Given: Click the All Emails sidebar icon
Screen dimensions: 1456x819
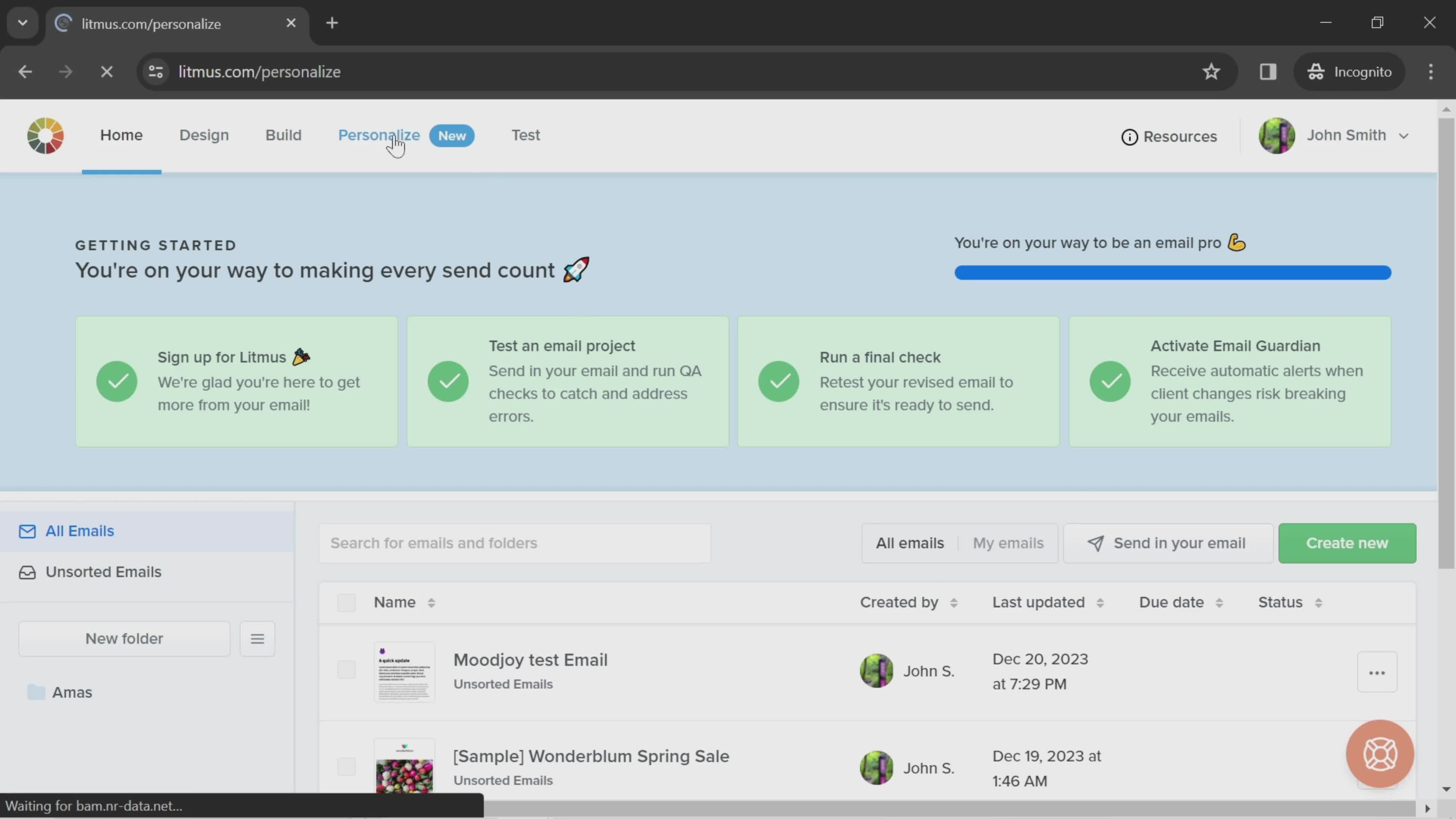Looking at the screenshot, I should click(x=27, y=531).
